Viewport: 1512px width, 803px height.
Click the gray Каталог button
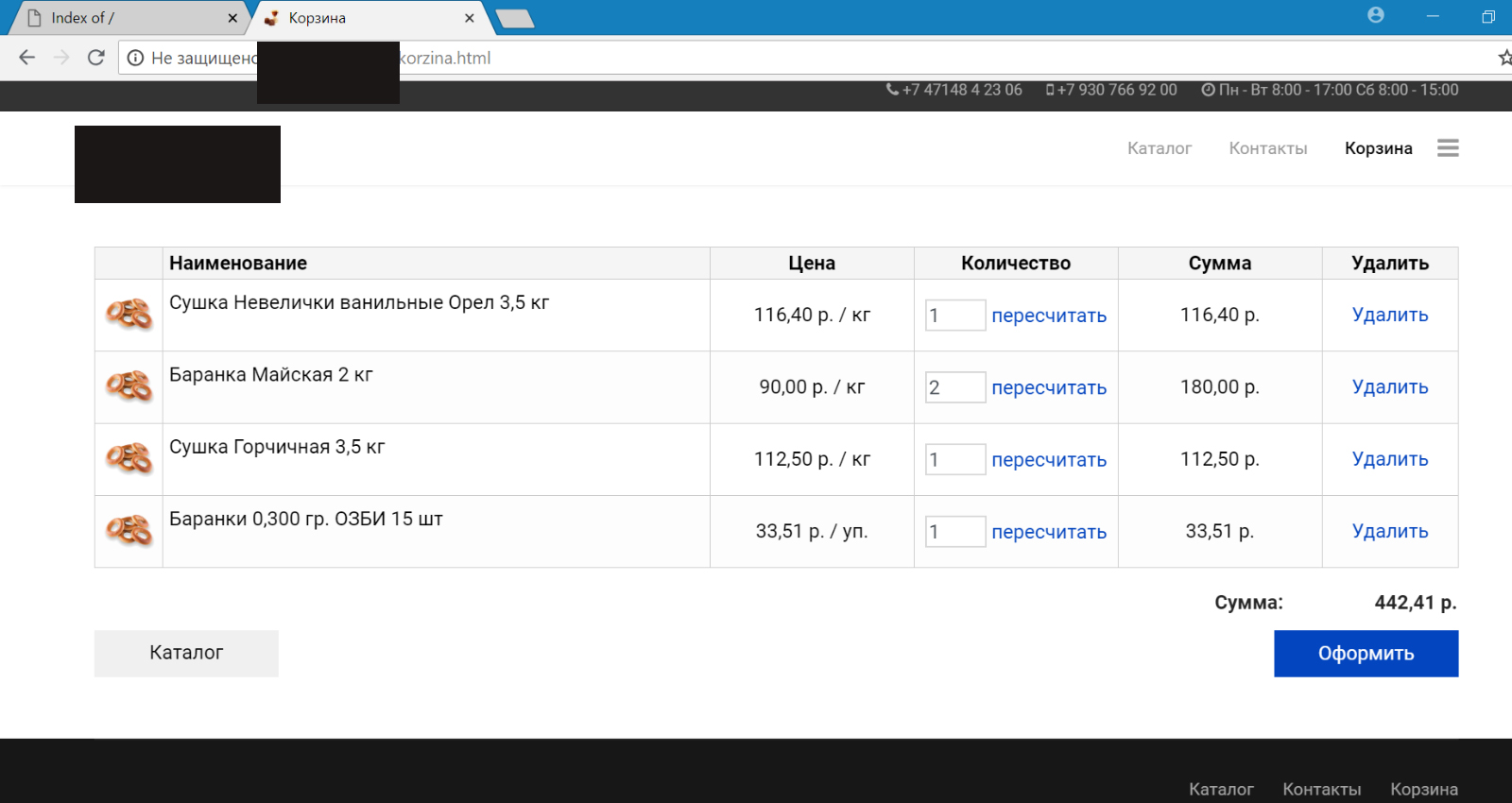click(186, 653)
